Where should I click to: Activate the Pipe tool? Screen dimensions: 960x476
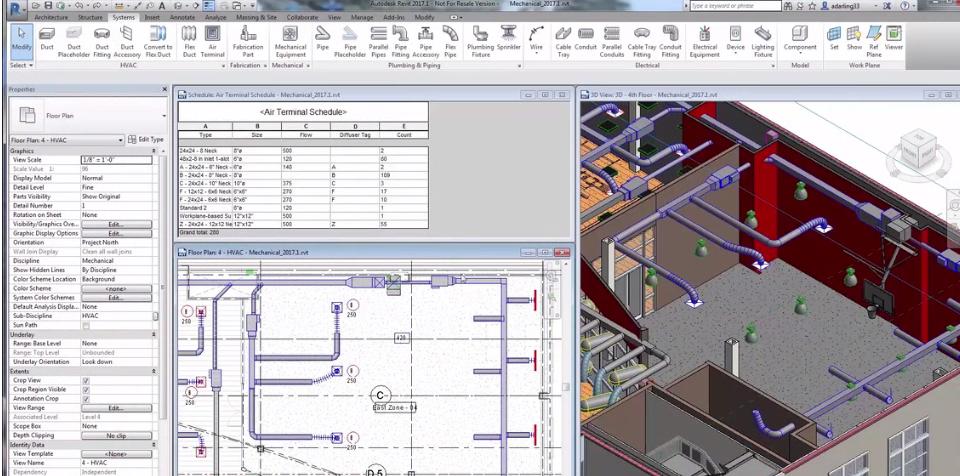tap(323, 38)
